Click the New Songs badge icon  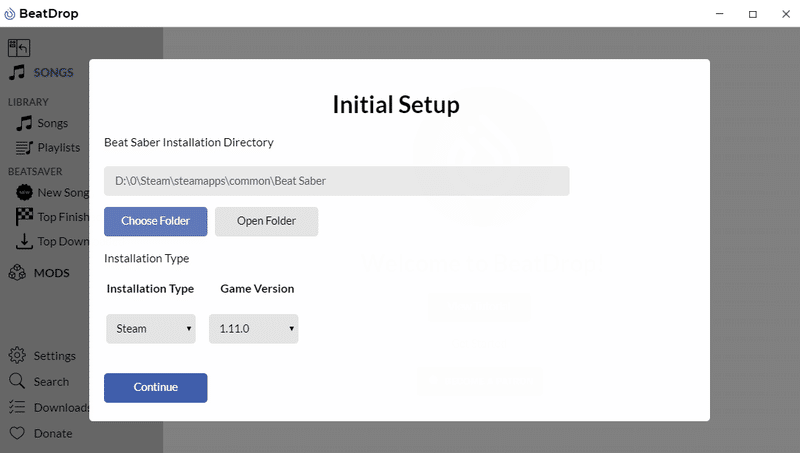pos(24,192)
